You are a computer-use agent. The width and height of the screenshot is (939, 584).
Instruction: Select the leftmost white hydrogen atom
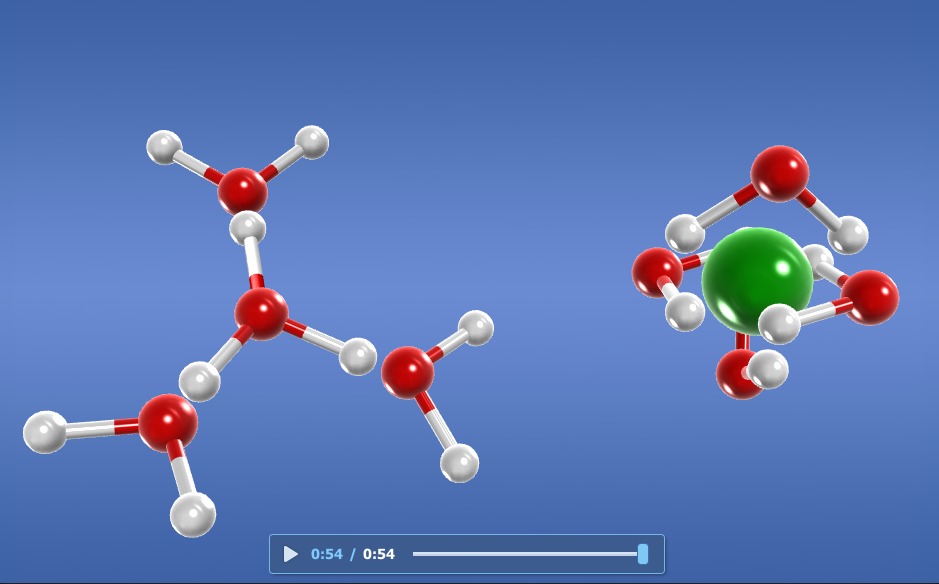point(44,433)
